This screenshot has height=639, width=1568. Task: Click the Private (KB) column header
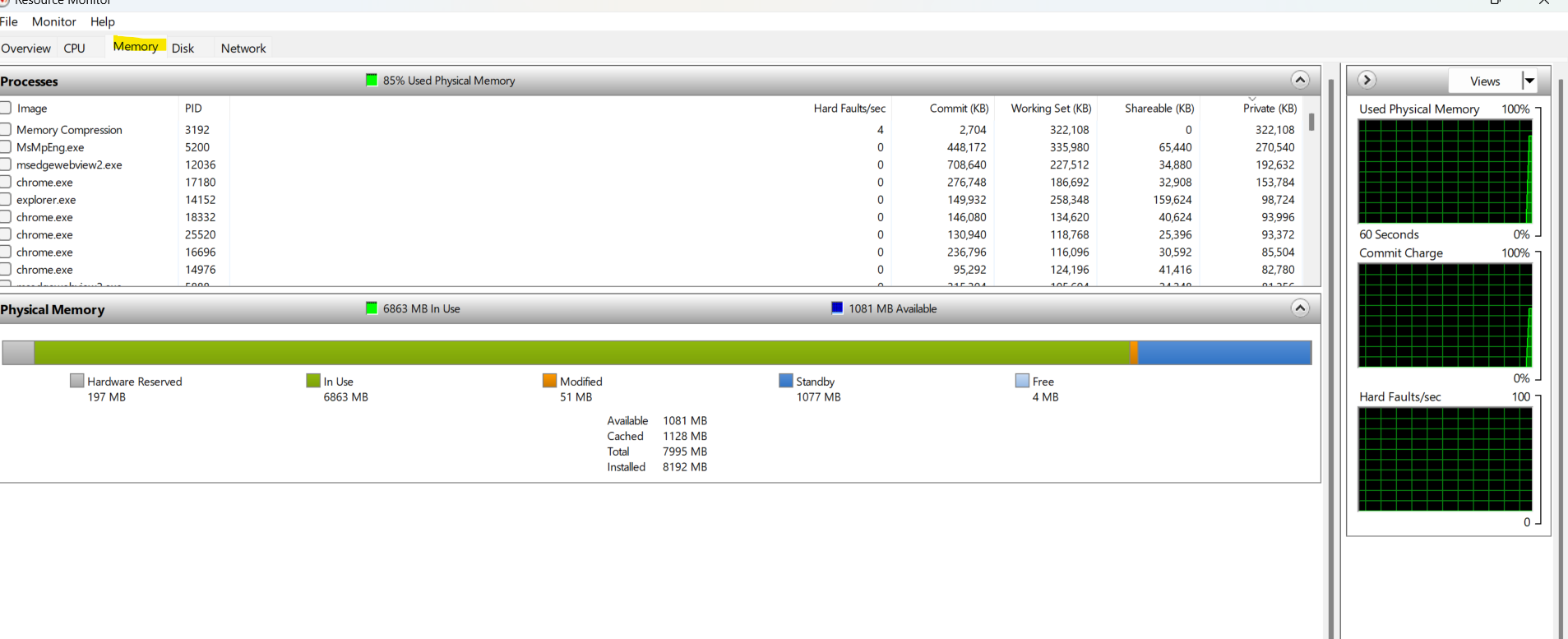(1270, 108)
